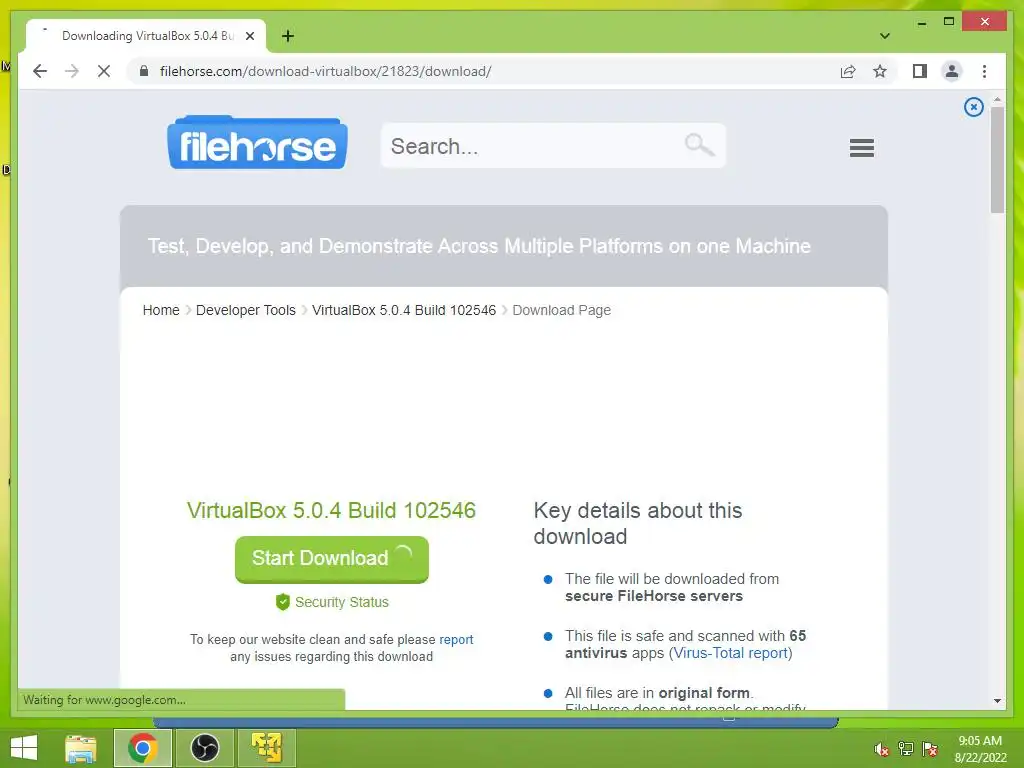Viewport: 1024px width, 768px height.
Task: Go back using the browser back arrow
Action: click(40, 71)
